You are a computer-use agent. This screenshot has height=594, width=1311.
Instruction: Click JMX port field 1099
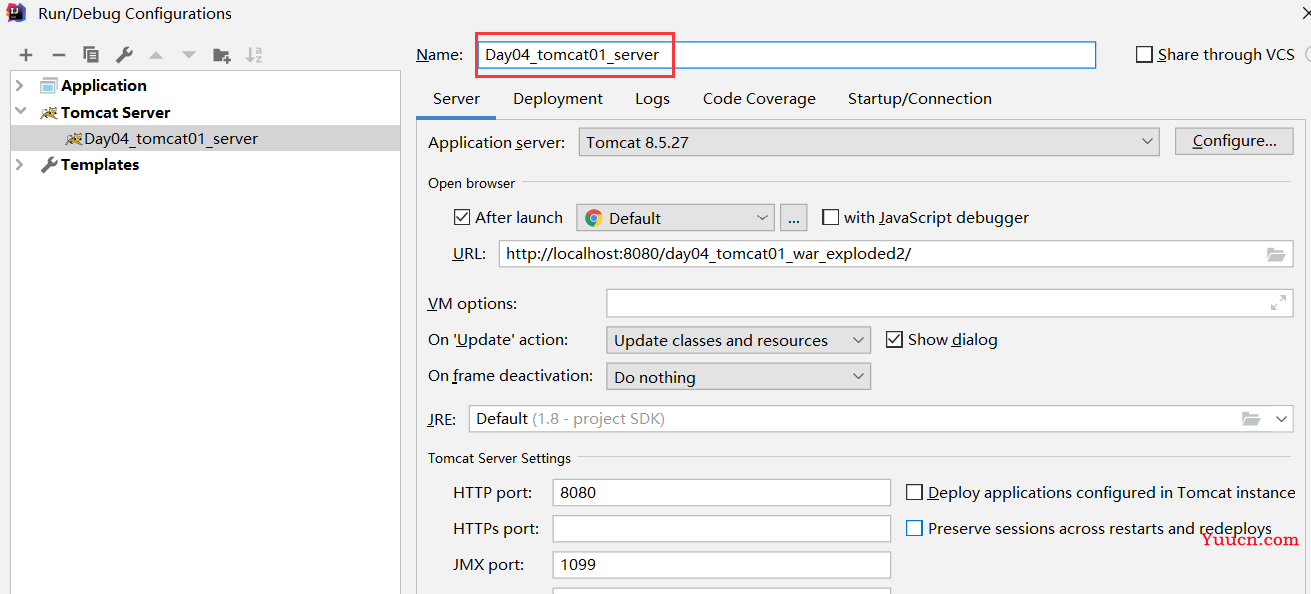coord(721,565)
